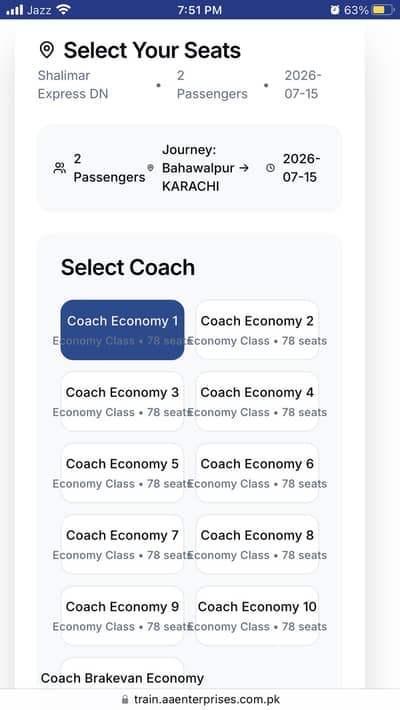Screen dimensions: 400x710
Task: Tap the cellular signal bars icon
Action: [x=14, y=10]
